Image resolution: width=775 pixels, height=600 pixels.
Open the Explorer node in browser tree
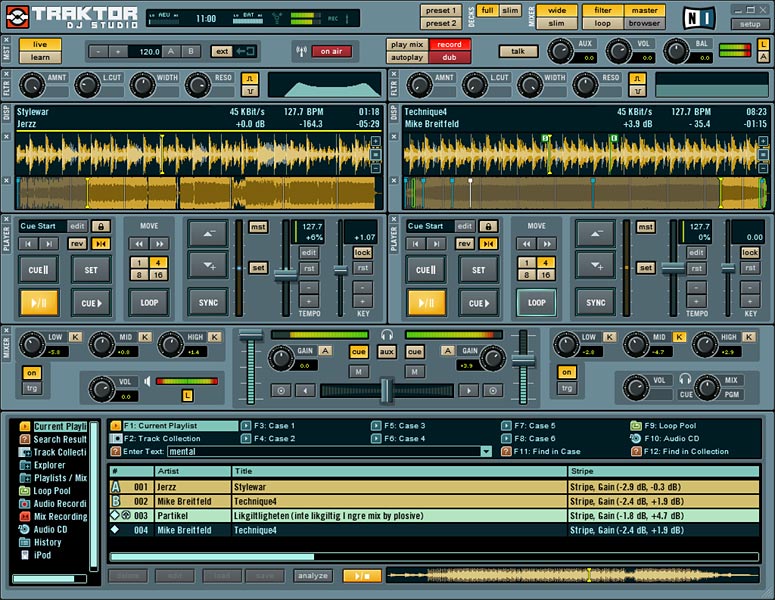[x=49, y=465]
